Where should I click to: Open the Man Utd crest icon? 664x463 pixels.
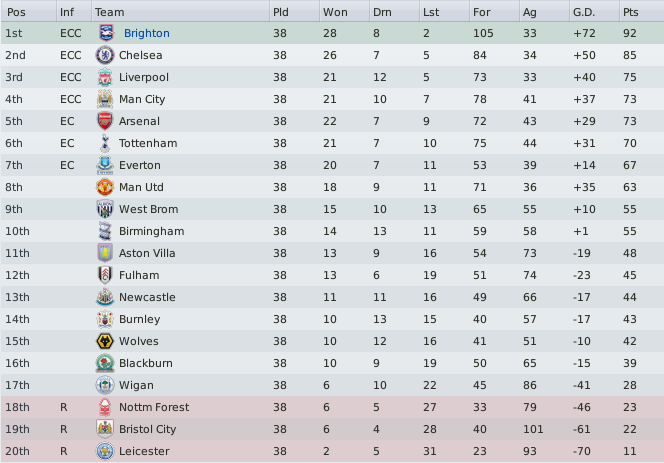tap(105, 187)
